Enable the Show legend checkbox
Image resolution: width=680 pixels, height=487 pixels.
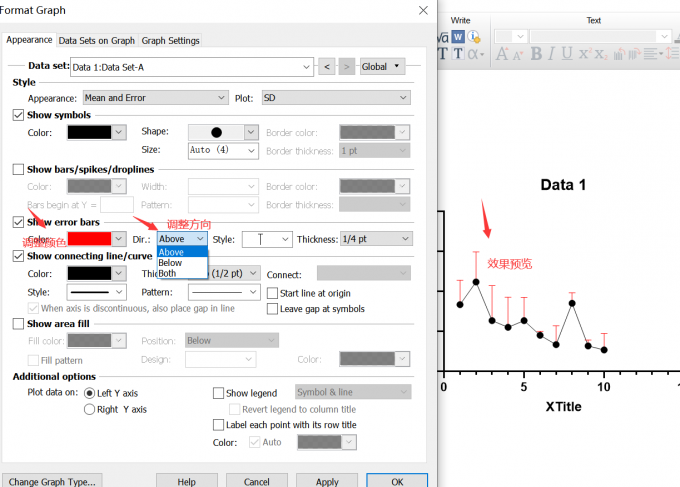[x=219, y=393]
